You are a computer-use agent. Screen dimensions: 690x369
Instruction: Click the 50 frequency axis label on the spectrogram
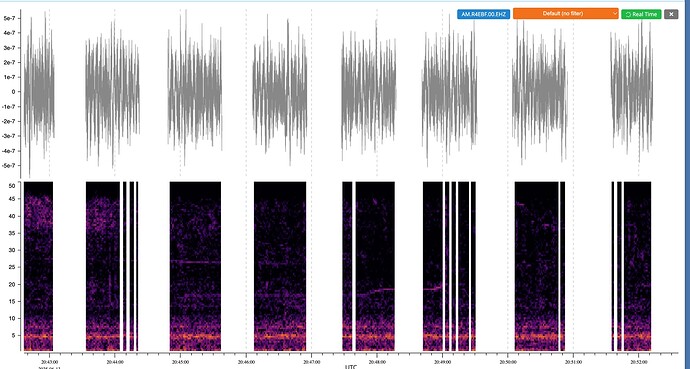point(12,186)
